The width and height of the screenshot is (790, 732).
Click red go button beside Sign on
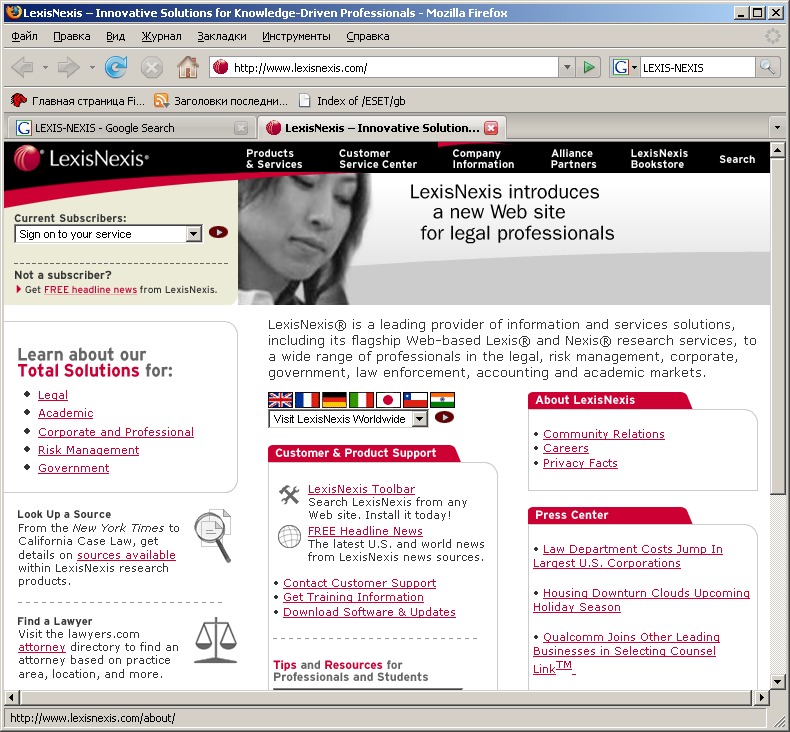(x=218, y=232)
